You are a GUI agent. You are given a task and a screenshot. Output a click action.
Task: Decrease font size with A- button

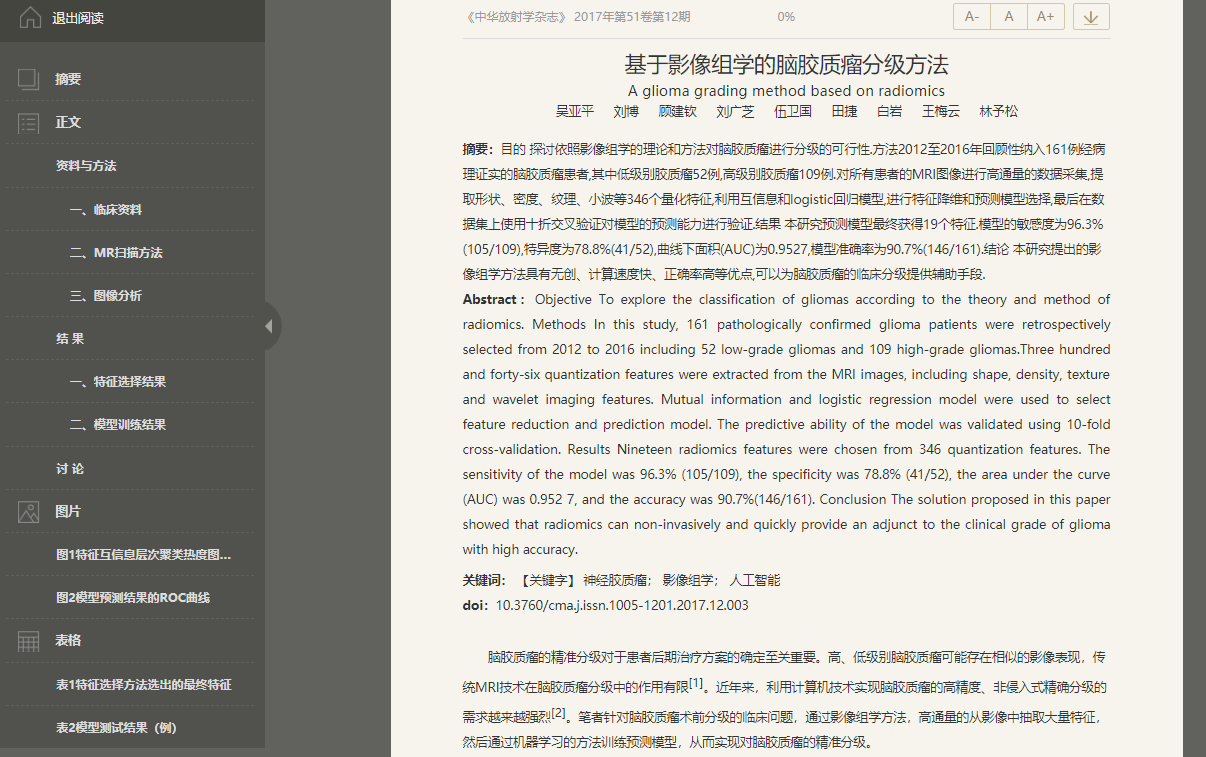[x=972, y=17]
